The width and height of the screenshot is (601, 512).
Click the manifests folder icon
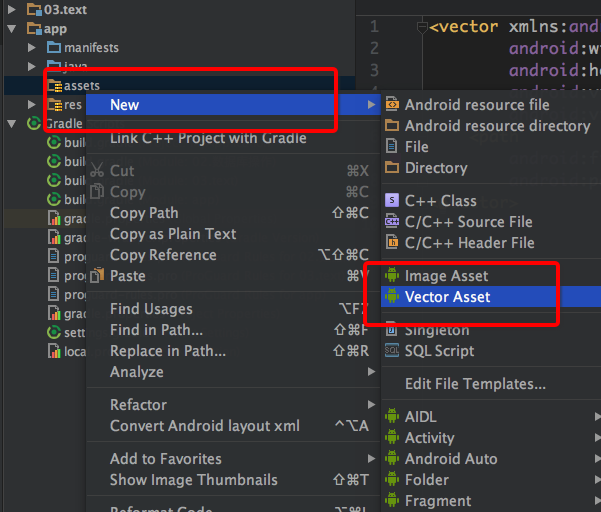click(x=54, y=48)
